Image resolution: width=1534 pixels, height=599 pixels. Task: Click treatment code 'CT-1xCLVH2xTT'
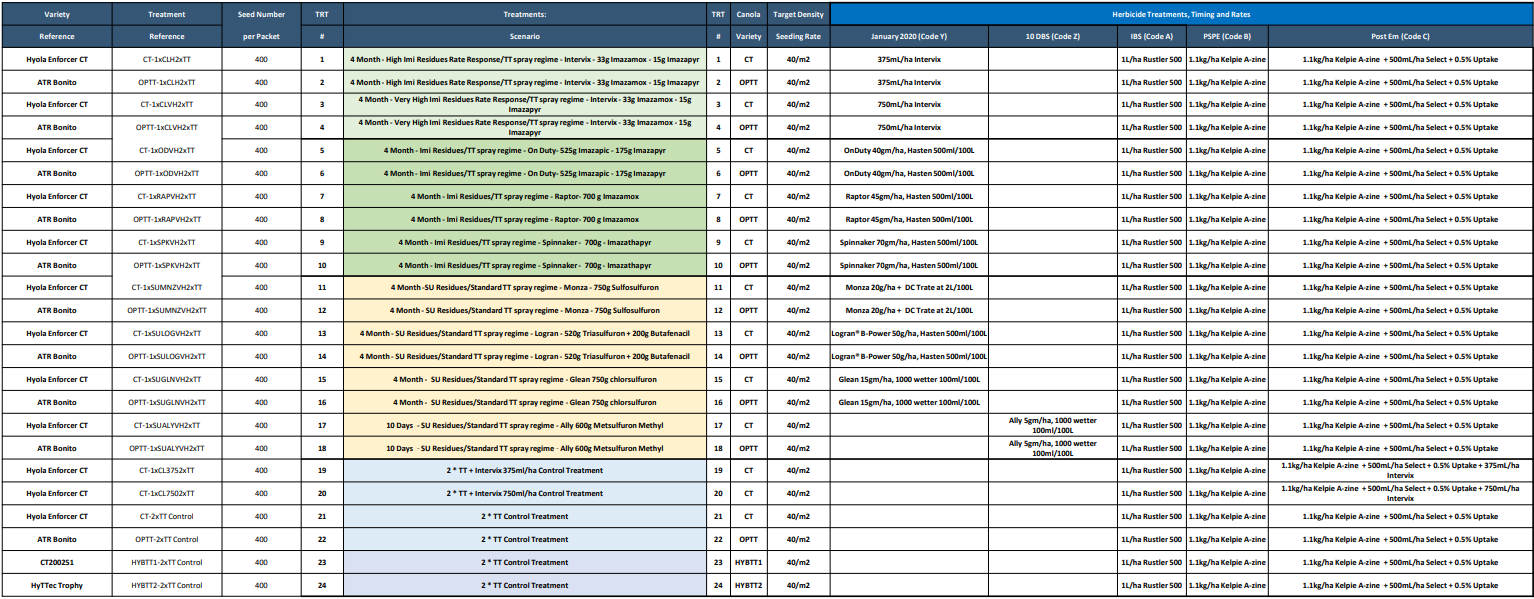167,104
